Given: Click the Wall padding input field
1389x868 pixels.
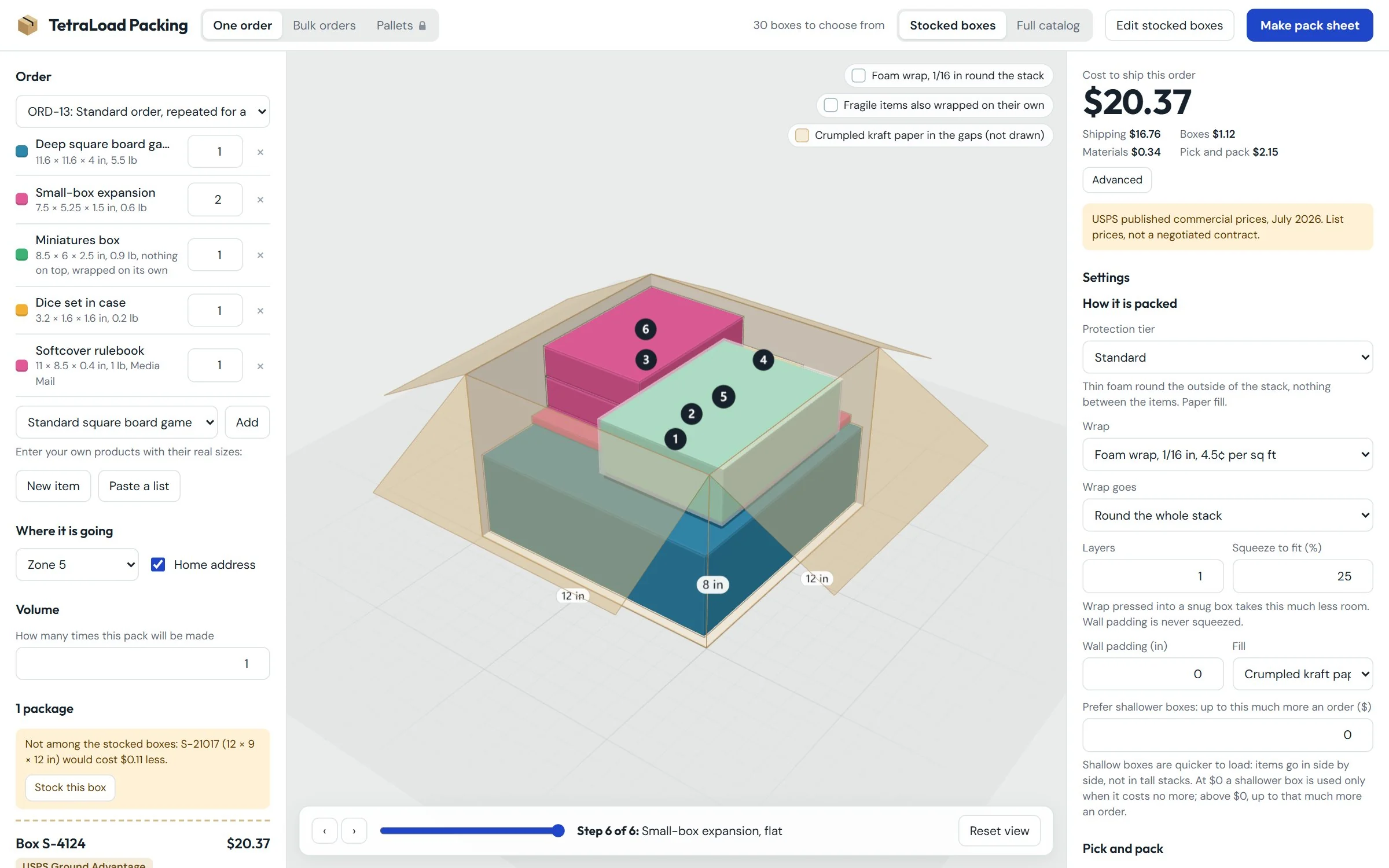Looking at the screenshot, I should coord(1153,674).
